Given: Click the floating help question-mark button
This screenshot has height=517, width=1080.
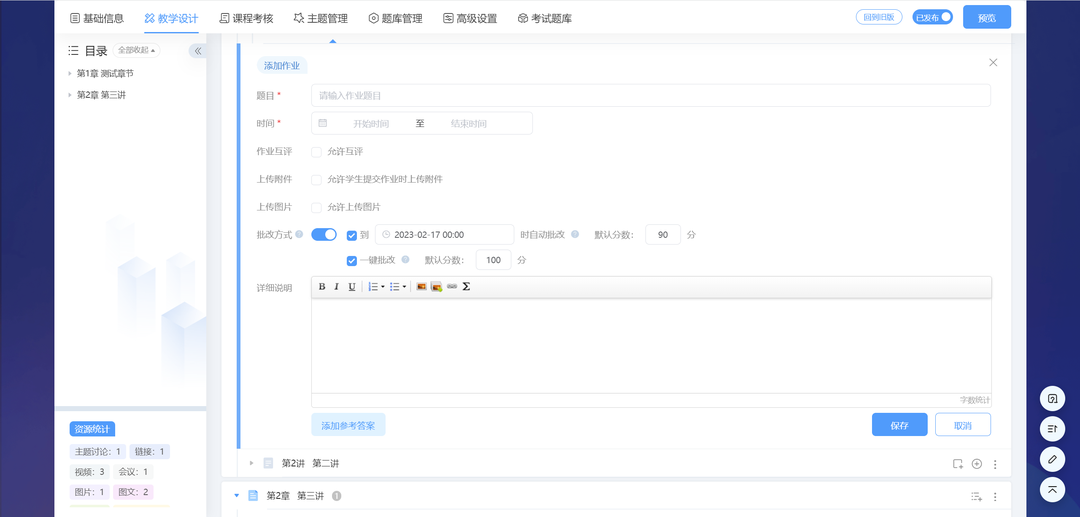Looking at the screenshot, I should [x=1052, y=399].
